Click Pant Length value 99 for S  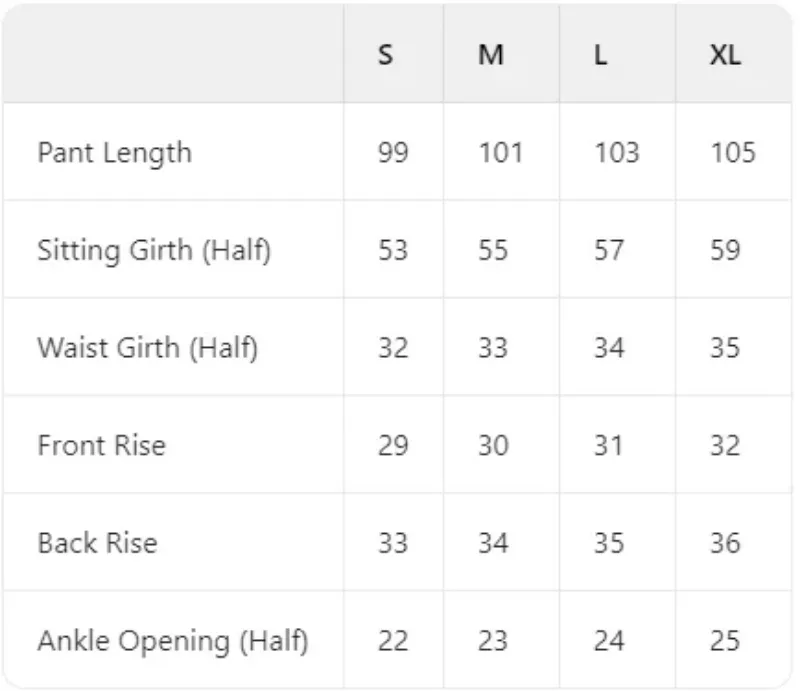393,153
